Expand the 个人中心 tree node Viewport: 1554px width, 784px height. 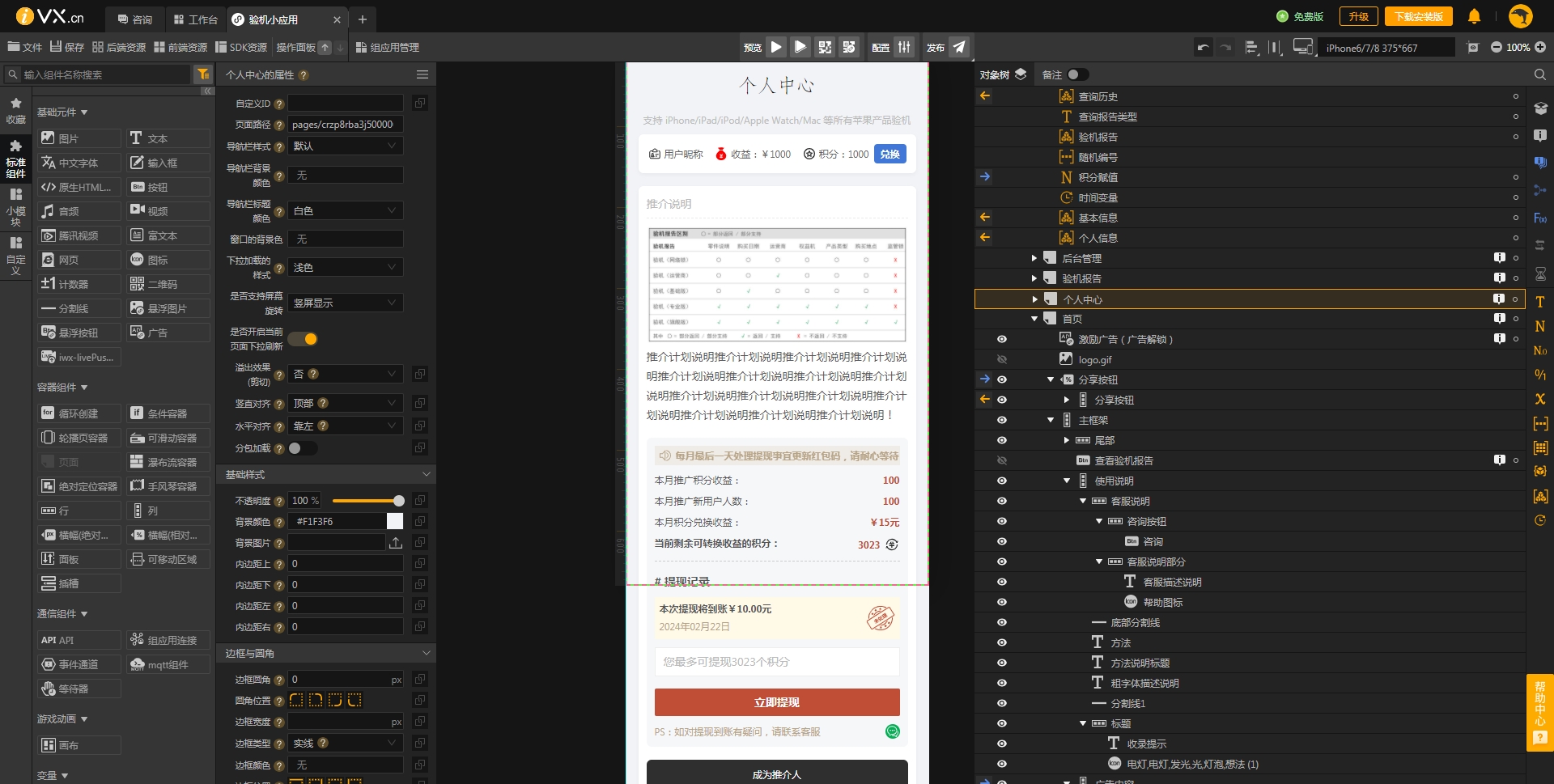click(1034, 299)
